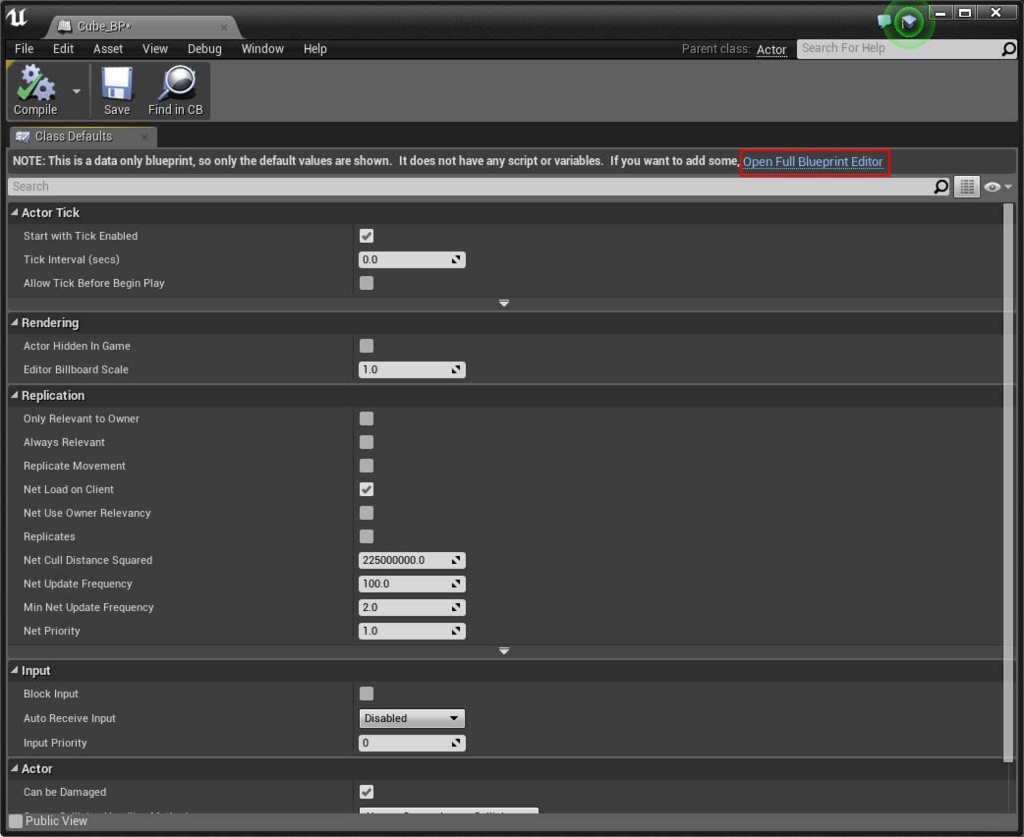
Task: Click the tutorials graduation cap icon
Action: pyautogui.click(x=908, y=24)
